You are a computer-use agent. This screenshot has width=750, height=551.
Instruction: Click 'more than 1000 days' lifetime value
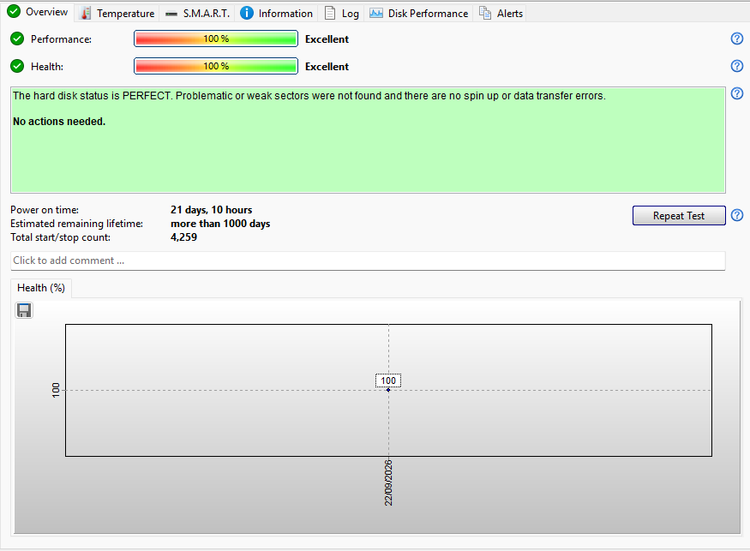pyautogui.click(x=220, y=224)
